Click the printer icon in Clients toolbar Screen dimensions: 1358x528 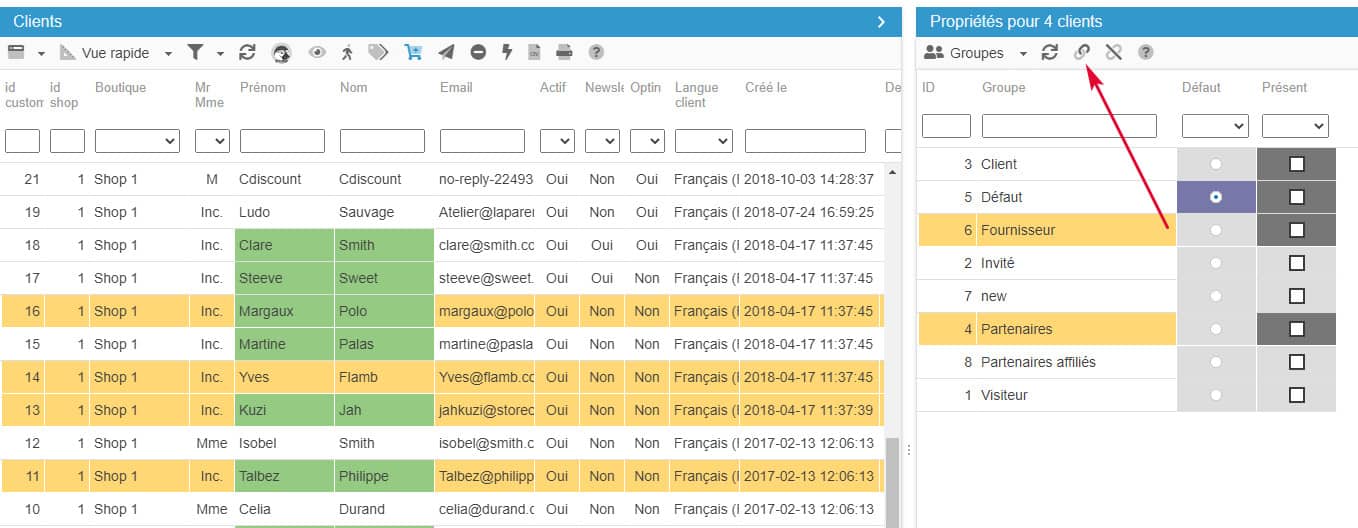564,53
